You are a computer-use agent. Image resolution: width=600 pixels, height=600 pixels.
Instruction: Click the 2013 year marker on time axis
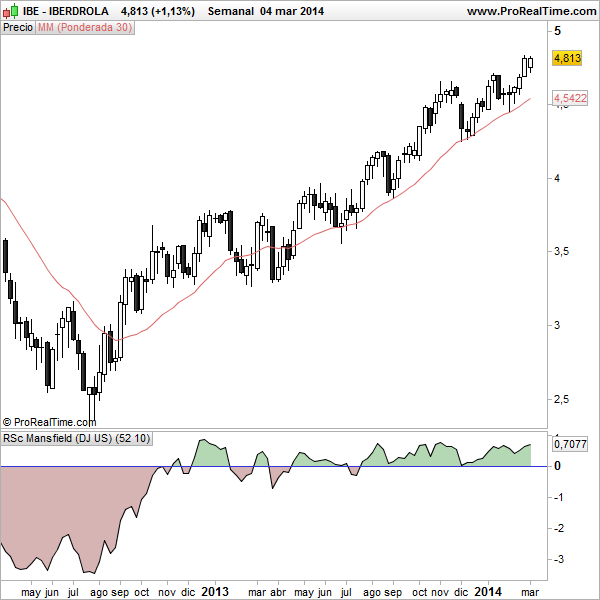(215, 592)
